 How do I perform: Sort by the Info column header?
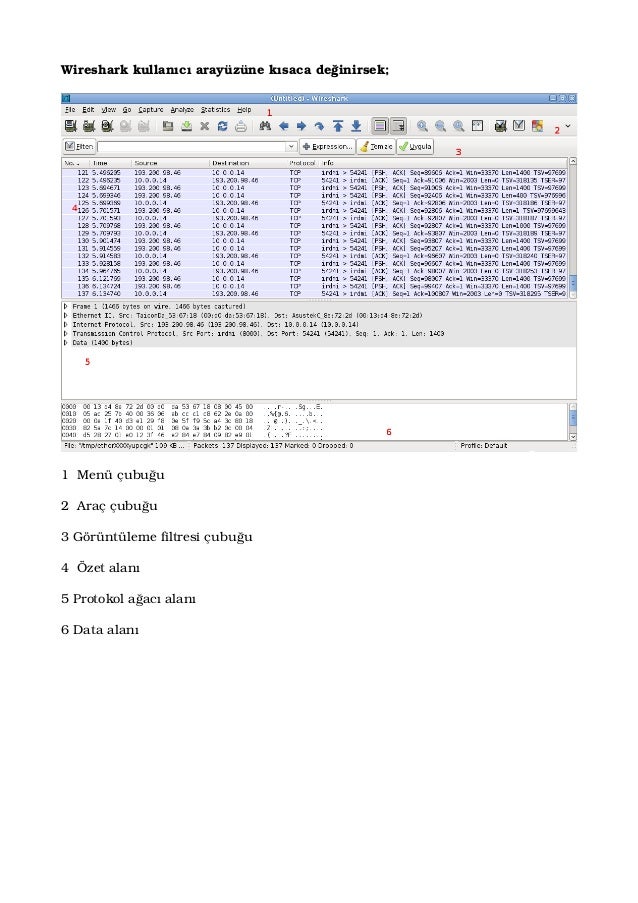coord(444,163)
